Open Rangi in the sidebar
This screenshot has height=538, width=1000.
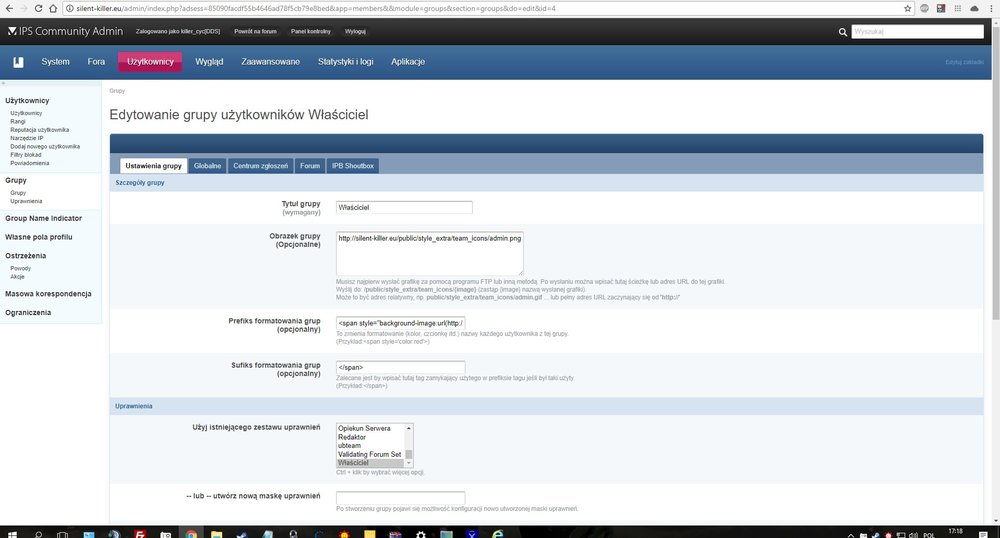point(18,121)
